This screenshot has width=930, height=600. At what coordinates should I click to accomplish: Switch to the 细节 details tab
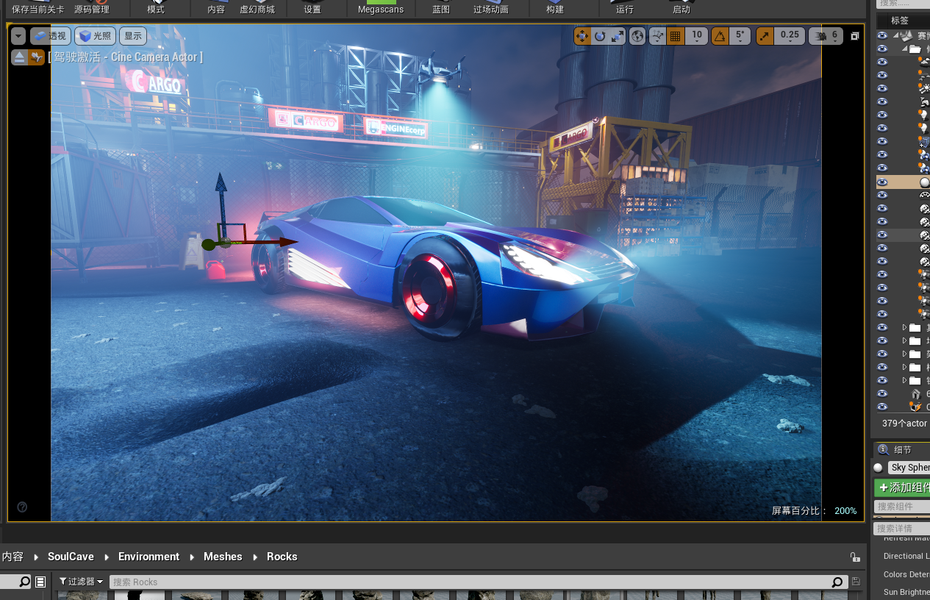pos(903,450)
